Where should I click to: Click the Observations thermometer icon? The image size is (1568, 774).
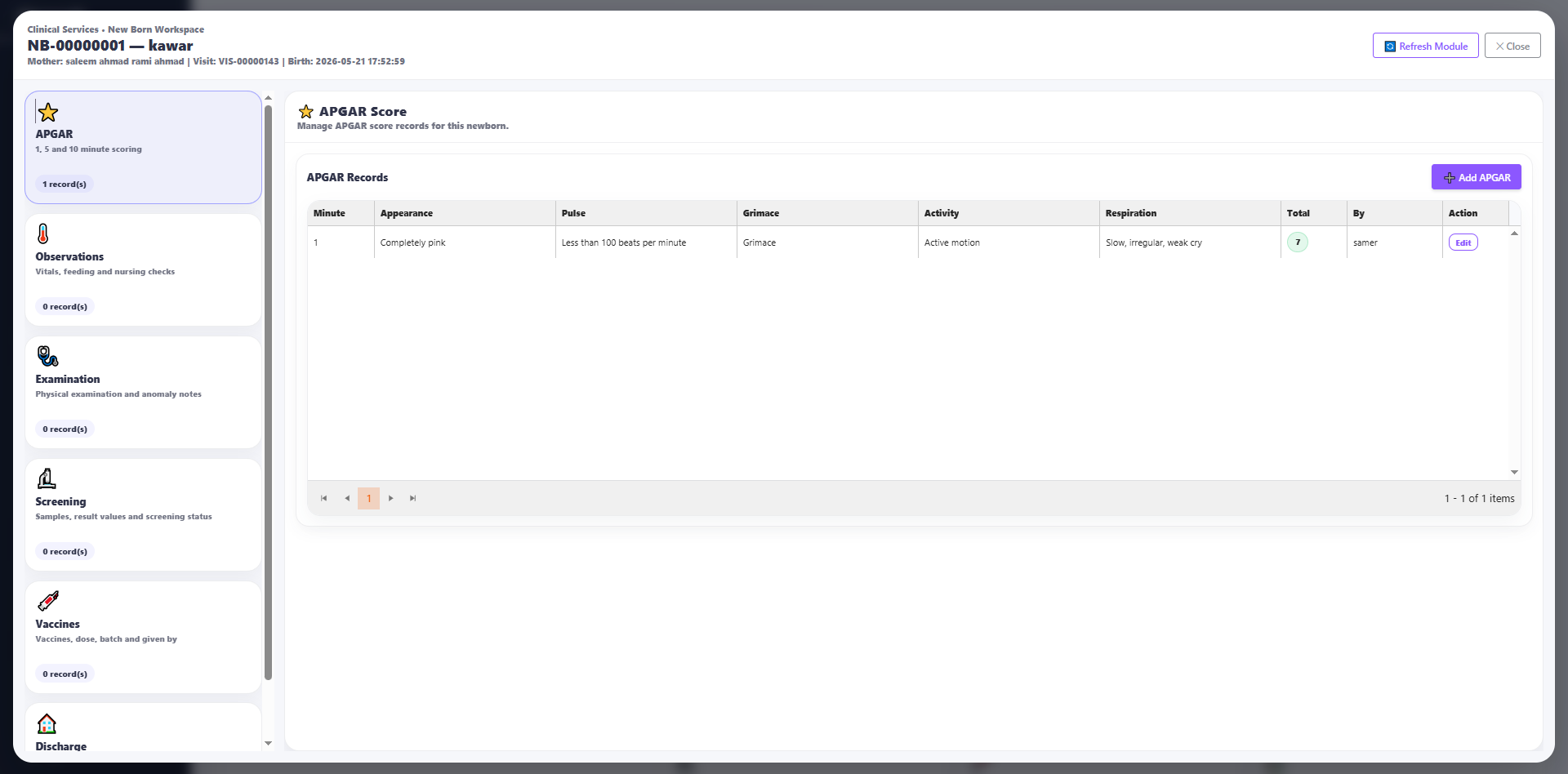coord(43,234)
